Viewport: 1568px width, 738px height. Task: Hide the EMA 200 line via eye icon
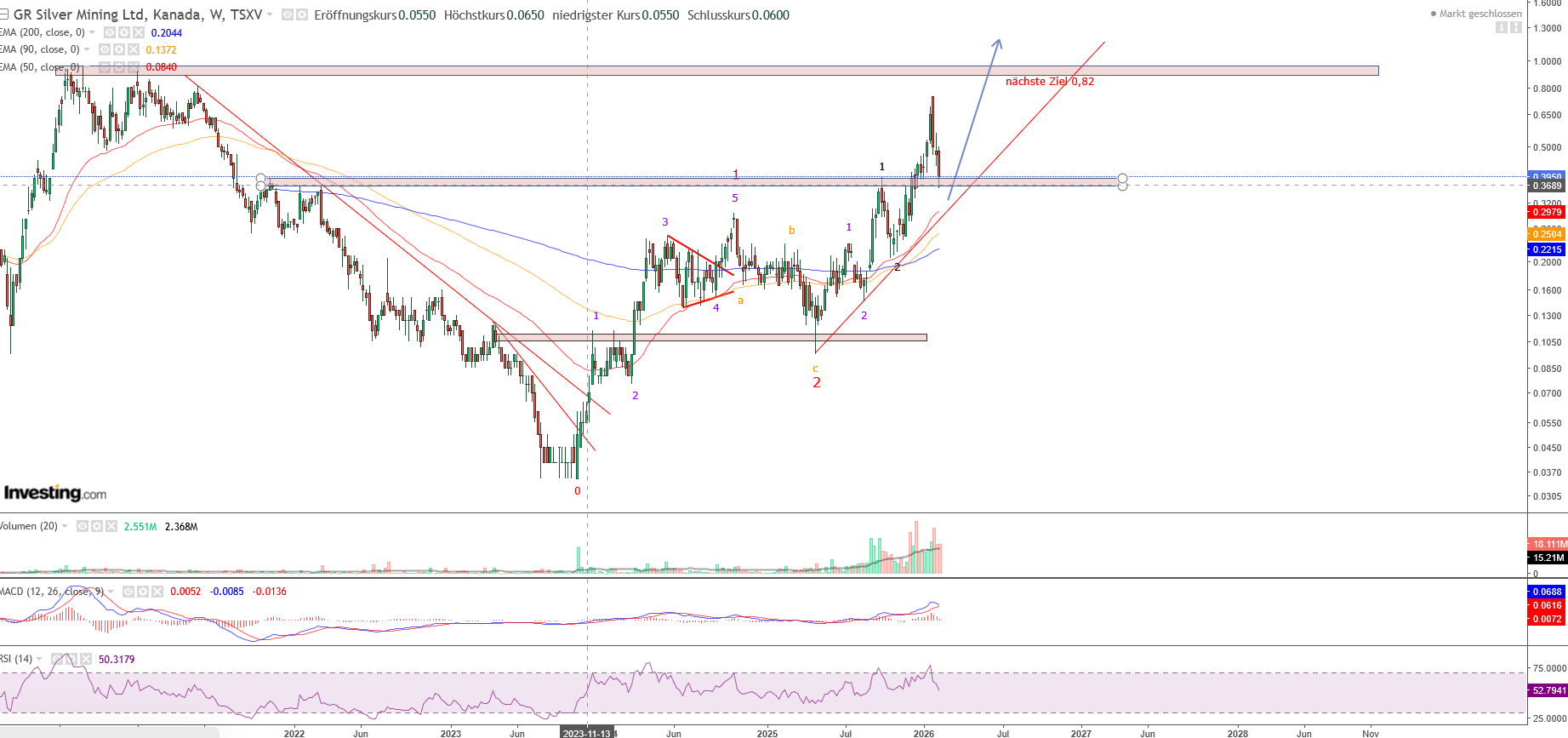tap(109, 32)
